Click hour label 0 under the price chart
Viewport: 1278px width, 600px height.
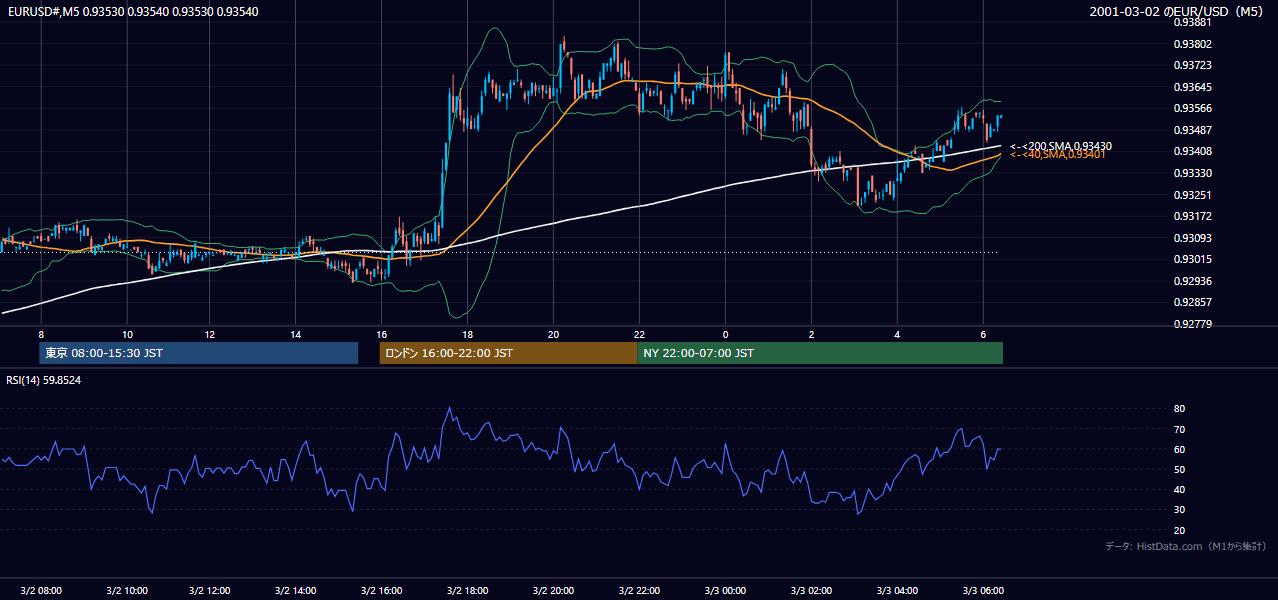(x=726, y=334)
